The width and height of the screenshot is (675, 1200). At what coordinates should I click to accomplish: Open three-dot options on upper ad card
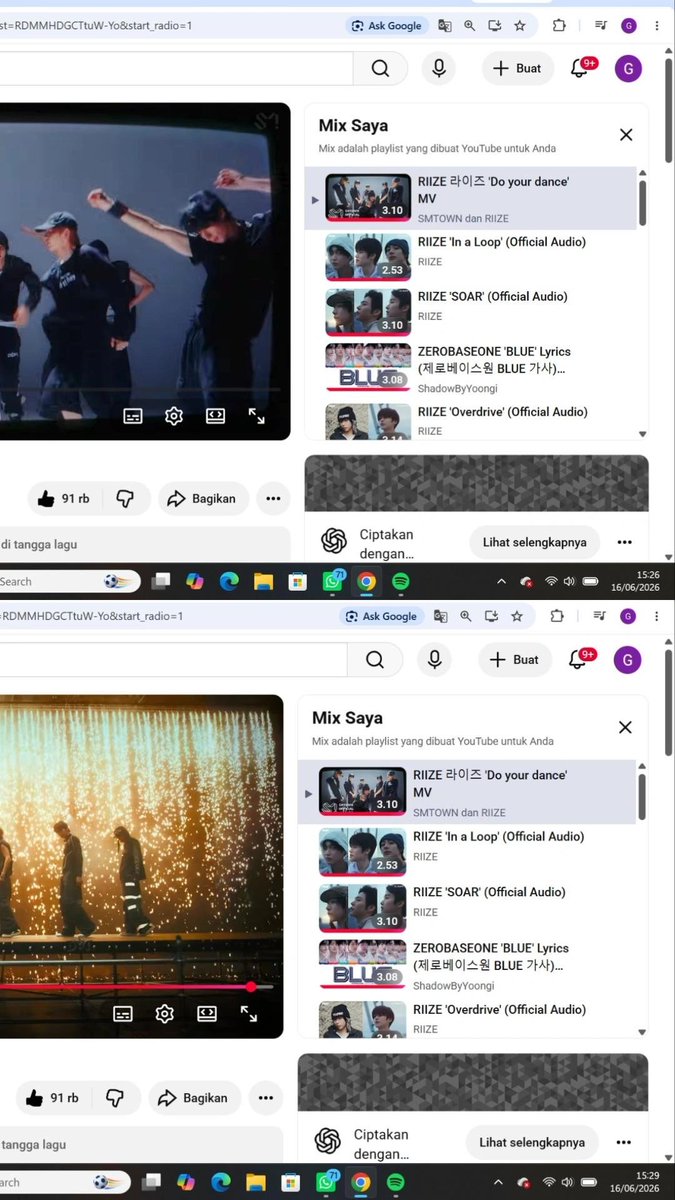pos(625,542)
